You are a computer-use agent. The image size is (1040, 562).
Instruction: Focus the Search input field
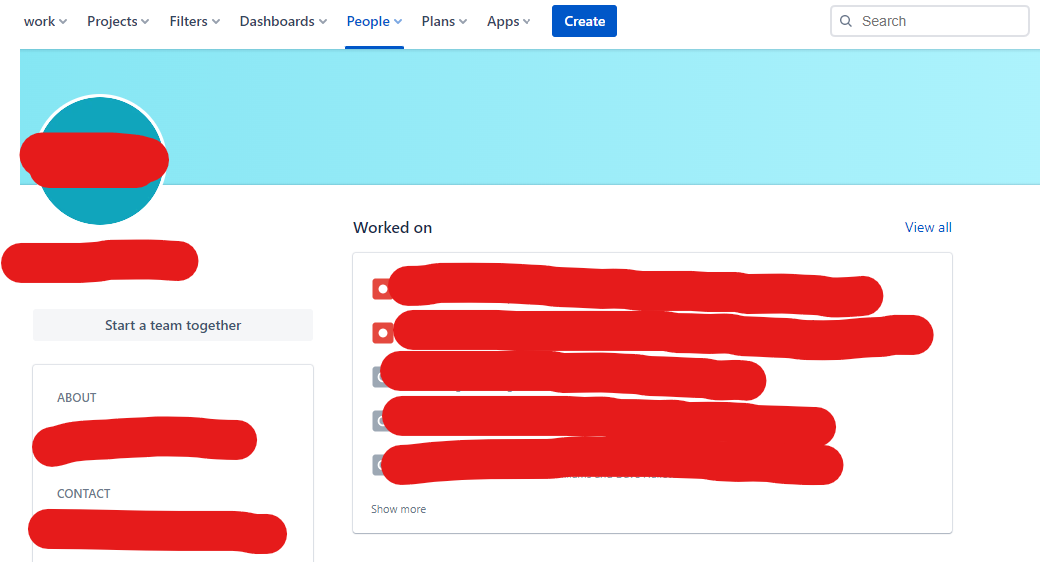(929, 21)
